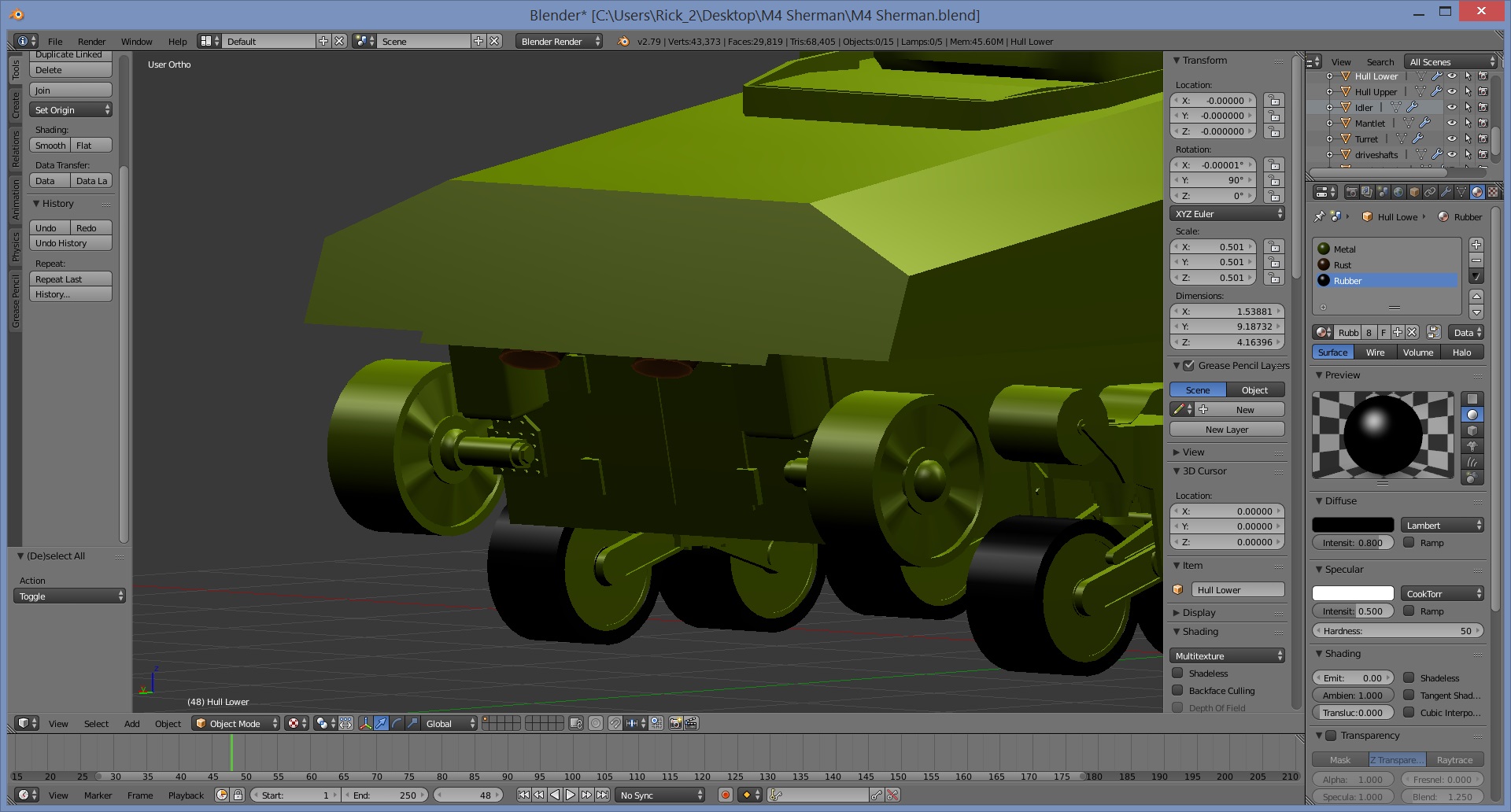Open the Object properties tab cube icon
Screen dimensions: 1511x812
click(x=1414, y=192)
